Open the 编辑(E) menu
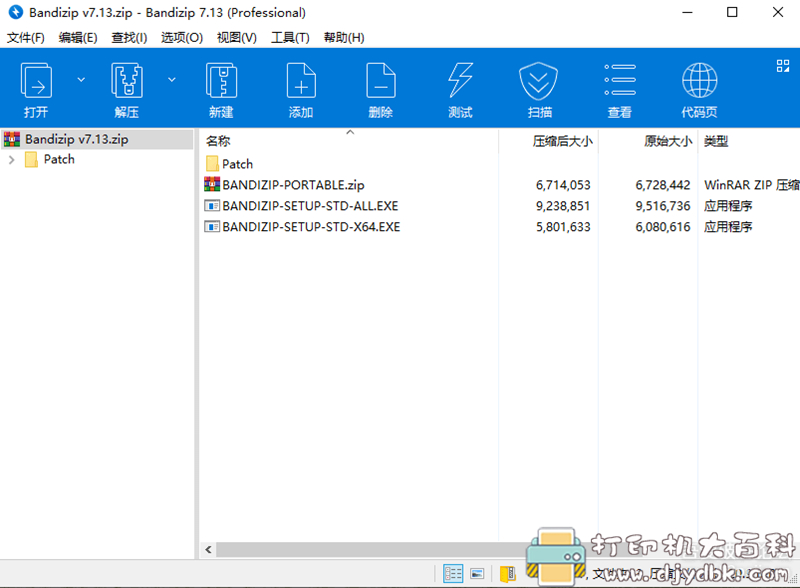800x588 pixels. pos(78,38)
